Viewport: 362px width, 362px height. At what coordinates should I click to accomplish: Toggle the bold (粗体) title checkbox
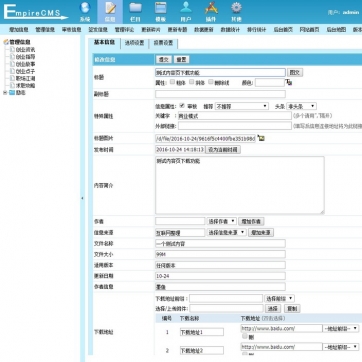[172, 82]
